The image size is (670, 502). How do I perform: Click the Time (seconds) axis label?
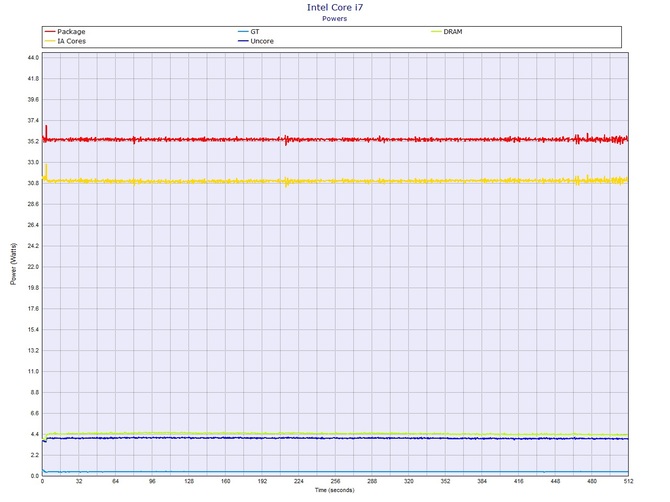[335, 490]
